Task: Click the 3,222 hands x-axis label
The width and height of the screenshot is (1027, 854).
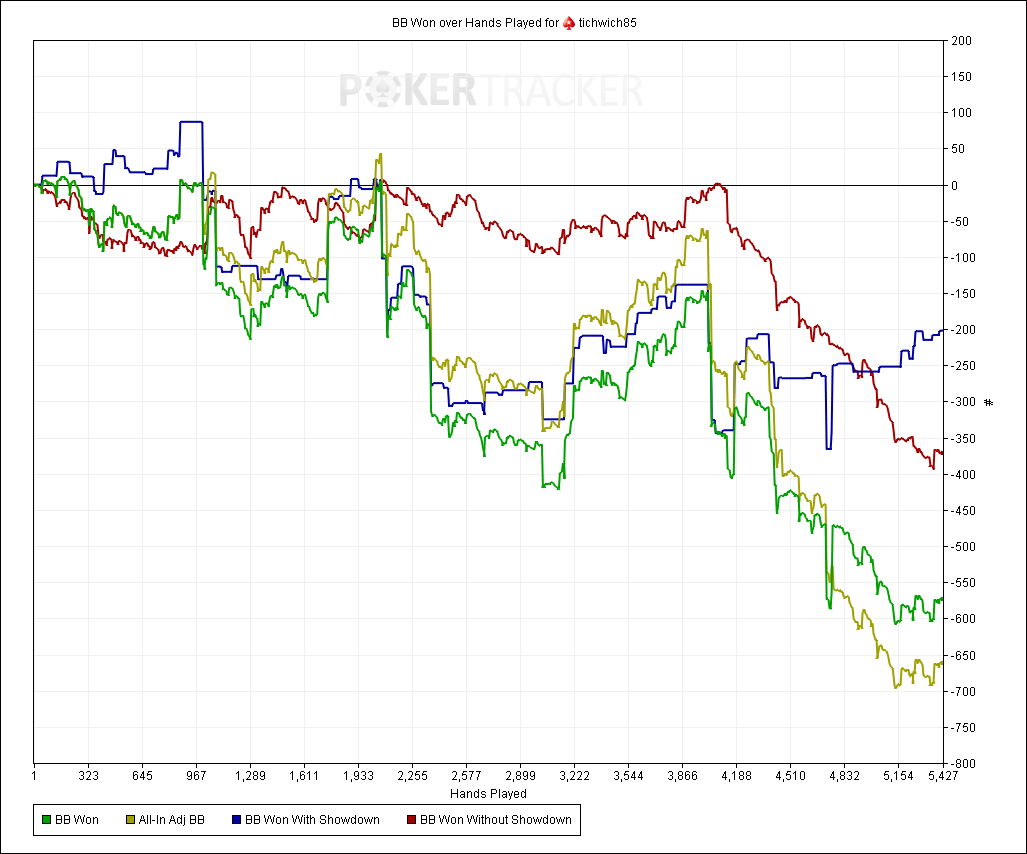Action: pyautogui.click(x=574, y=776)
